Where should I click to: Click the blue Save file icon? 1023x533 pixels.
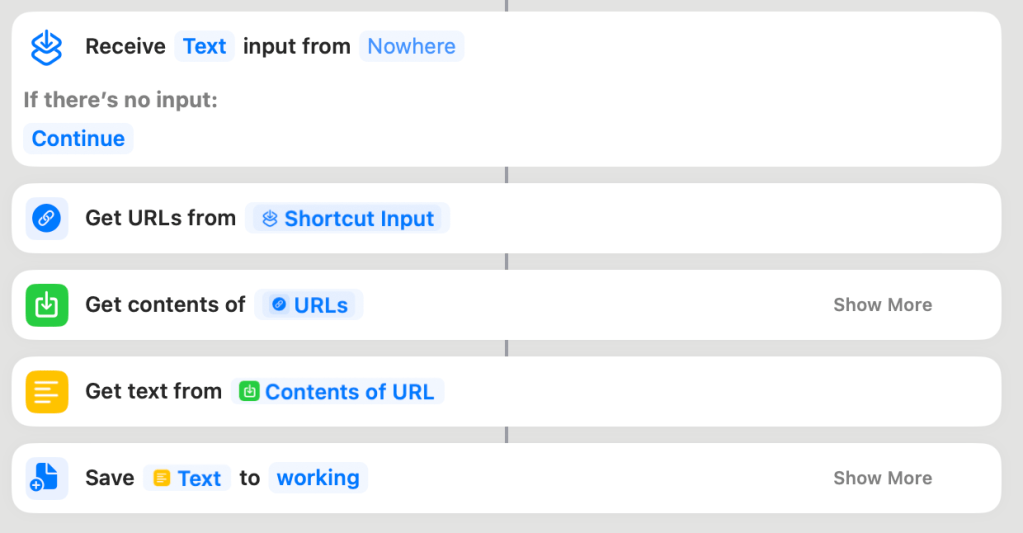[47, 478]
